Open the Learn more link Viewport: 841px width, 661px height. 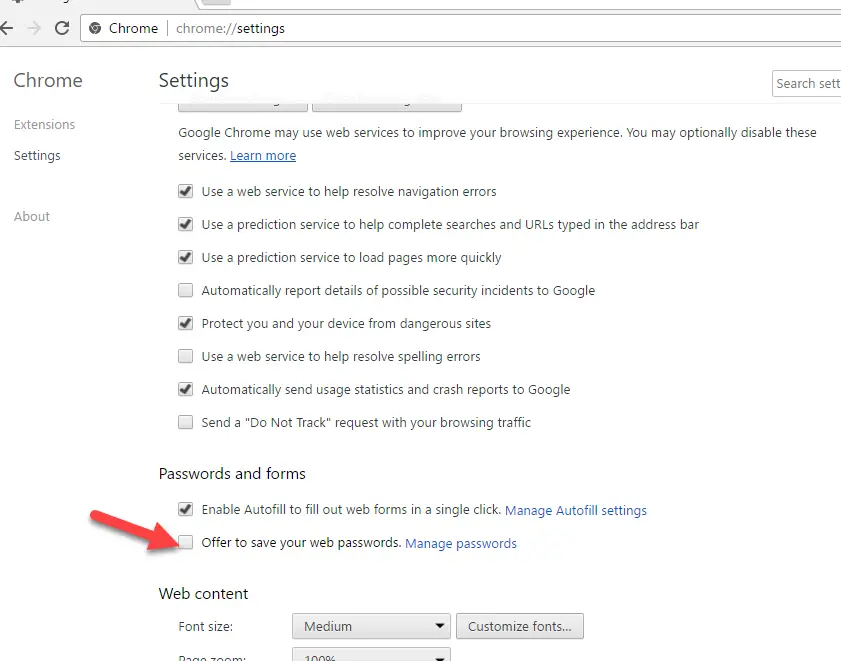click(263, 156)
